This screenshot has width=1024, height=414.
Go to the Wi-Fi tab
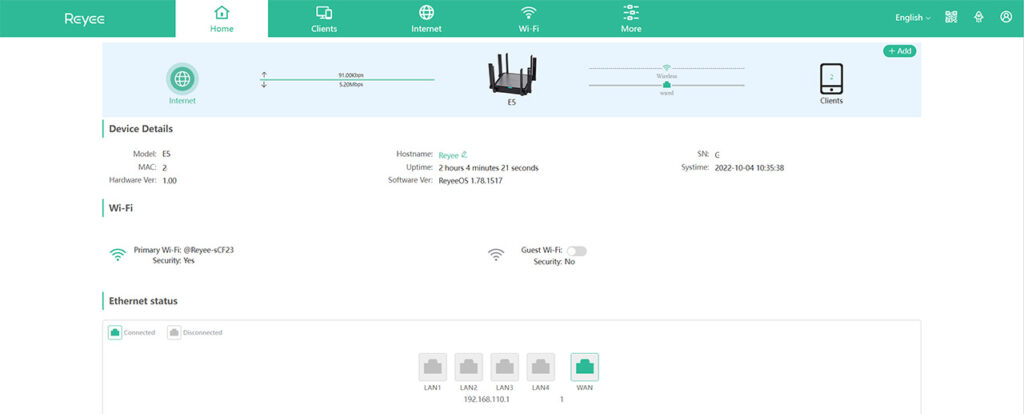528,18
